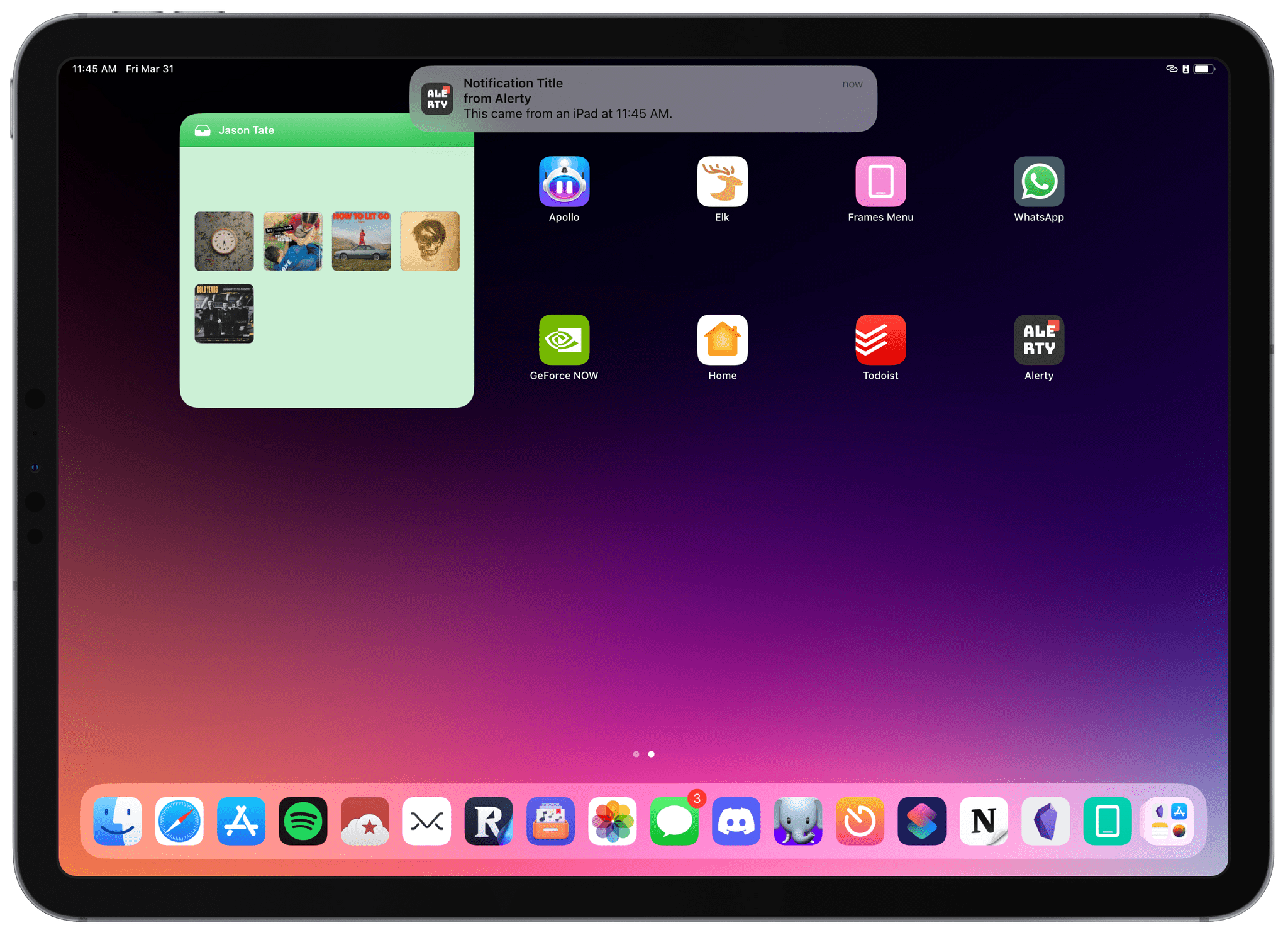The image size is (1288, 935).
Task: Open the Home app
Action: click(x=722, y=340)
